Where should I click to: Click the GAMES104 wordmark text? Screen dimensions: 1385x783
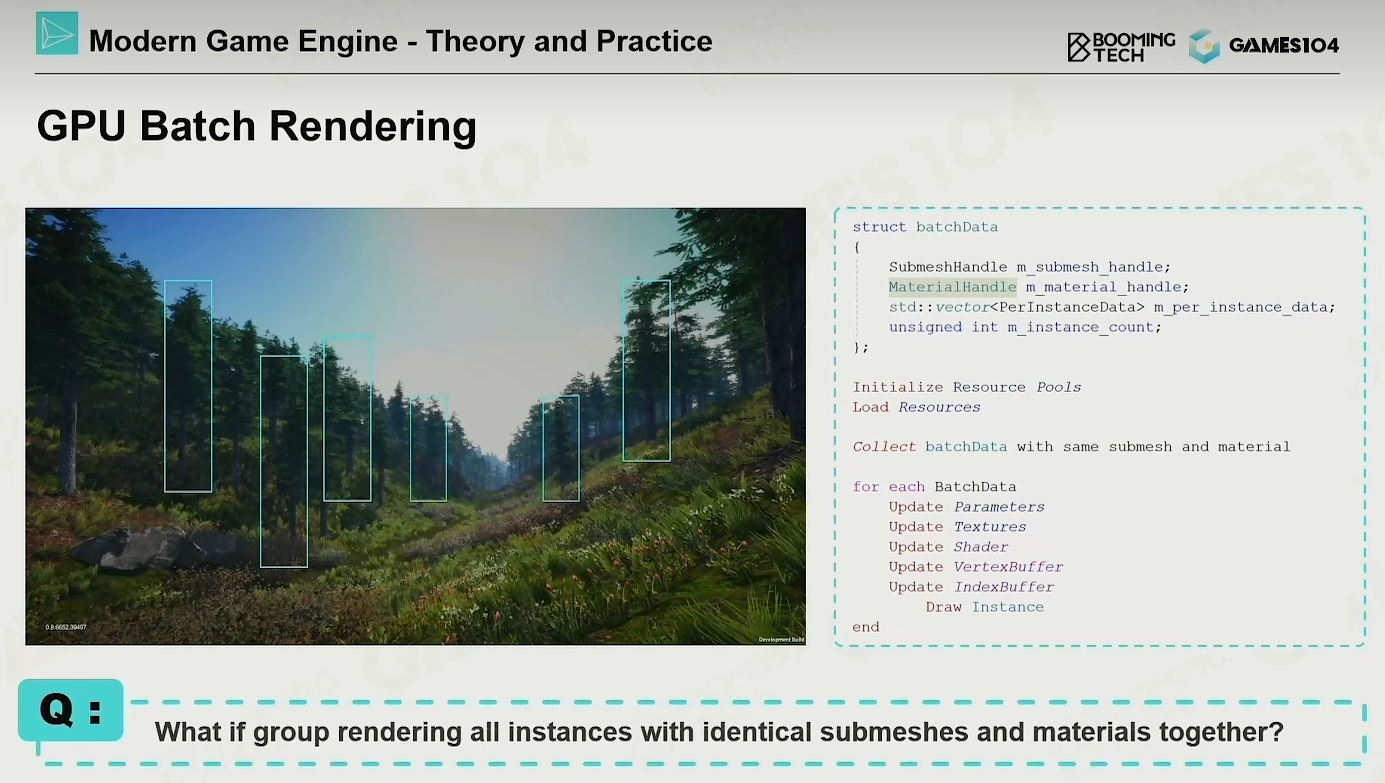[1284, 46]
